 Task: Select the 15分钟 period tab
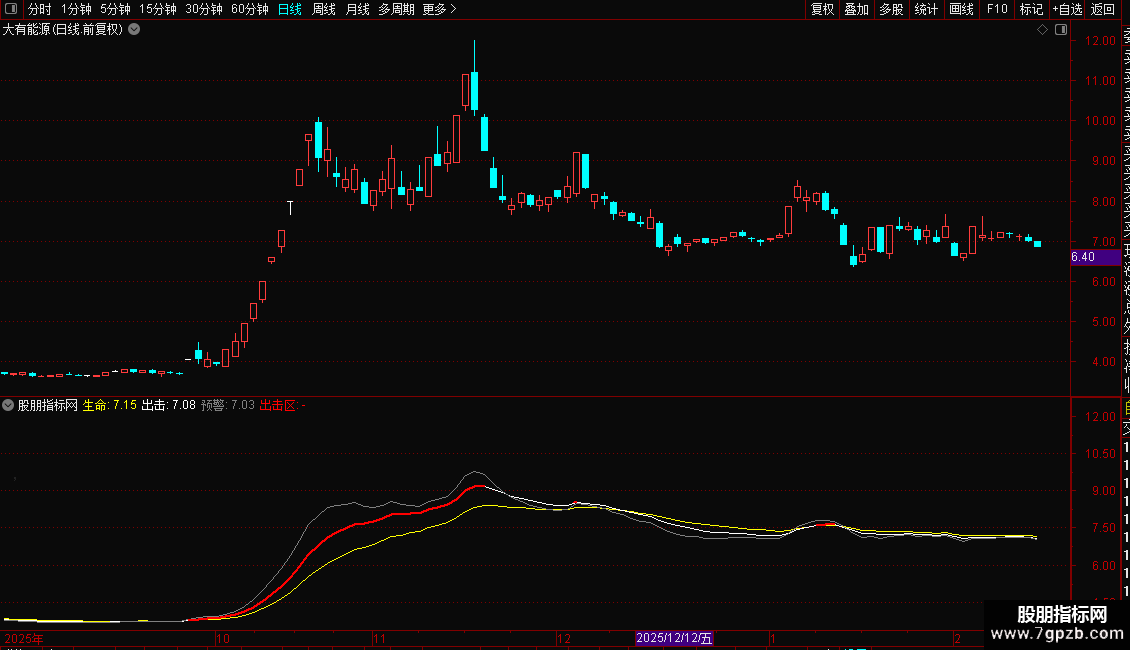158,9
